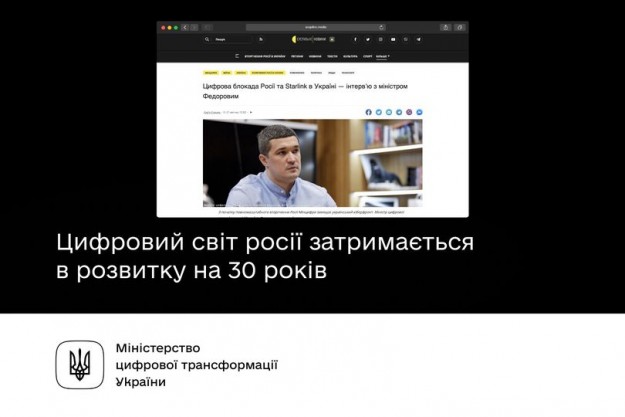Click the Safari address bar field
Viewport: 625px width, 417px height.
312,27
